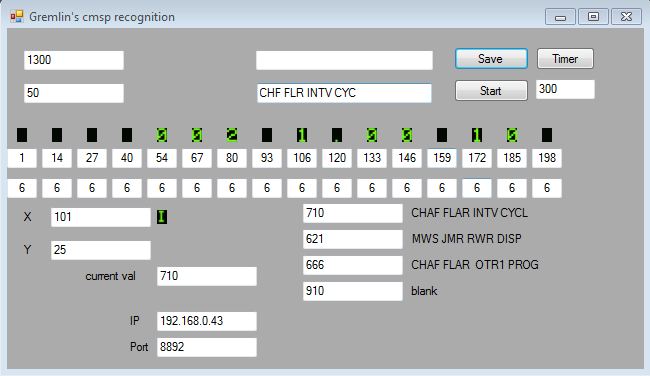This screenshot has height=376, width=650.
Task: Click the offset field showing 54
Action: [162, 158]
